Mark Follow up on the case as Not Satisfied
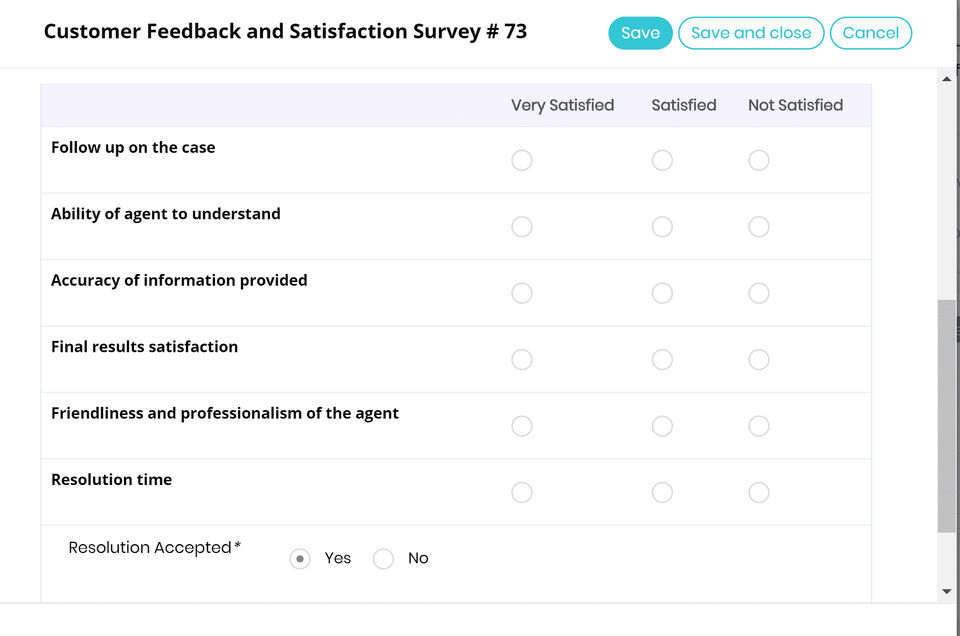Viewport: 960px width, 636px height. tap(759, 160)
